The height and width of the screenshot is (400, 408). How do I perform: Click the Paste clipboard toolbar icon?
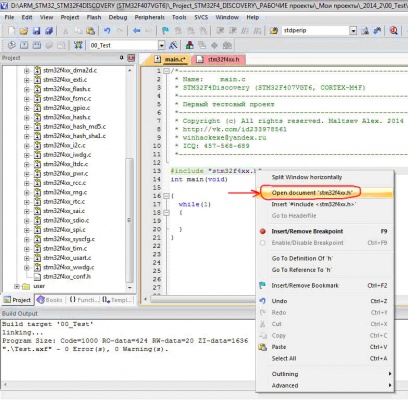pos(91,31)
